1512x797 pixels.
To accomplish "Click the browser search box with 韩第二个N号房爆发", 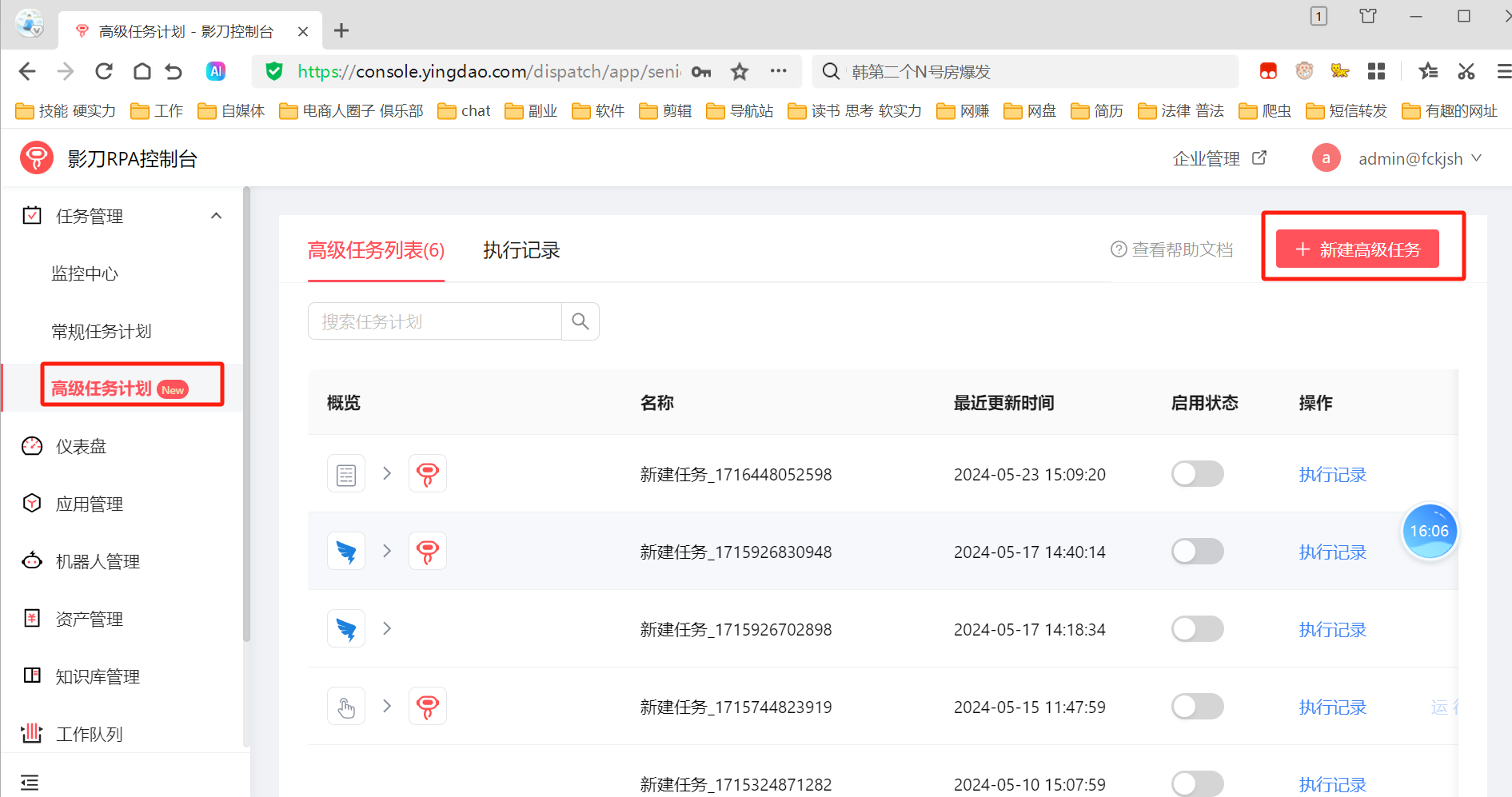I will click(x=1026, y=72).
